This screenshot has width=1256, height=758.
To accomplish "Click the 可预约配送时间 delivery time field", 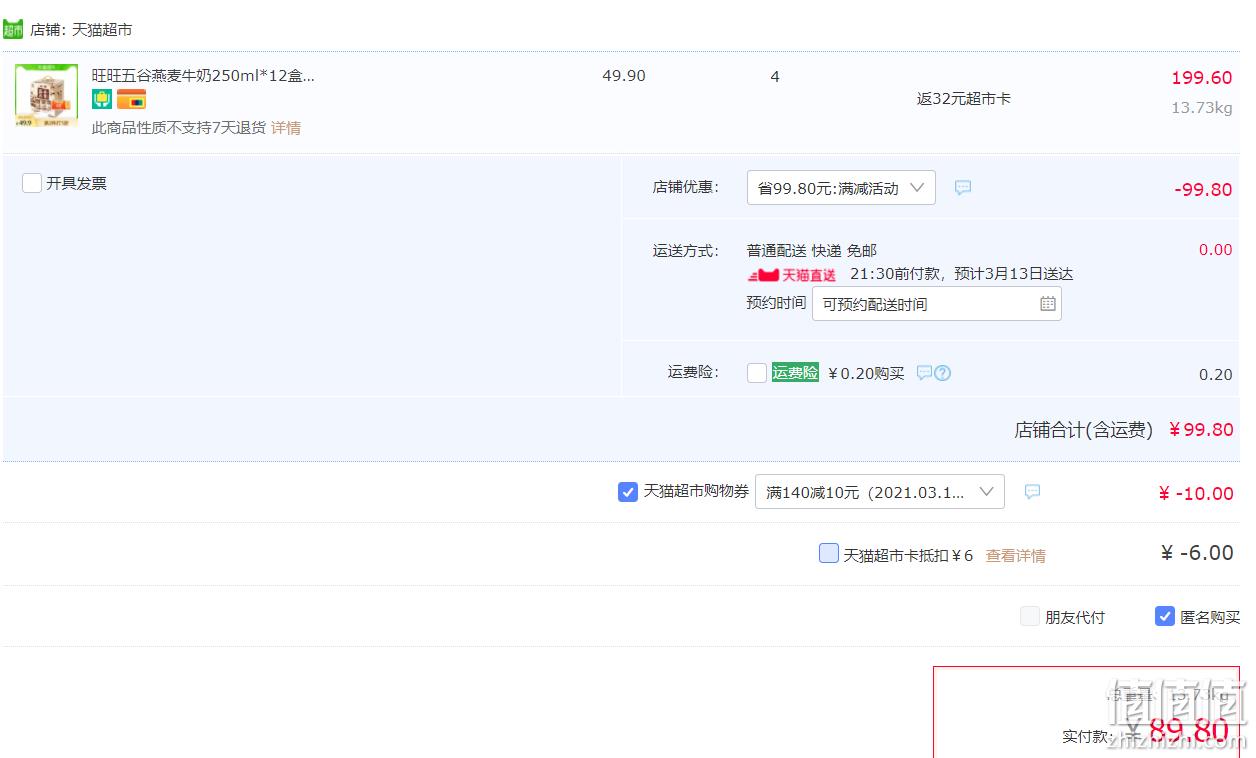I will [936, 304].
